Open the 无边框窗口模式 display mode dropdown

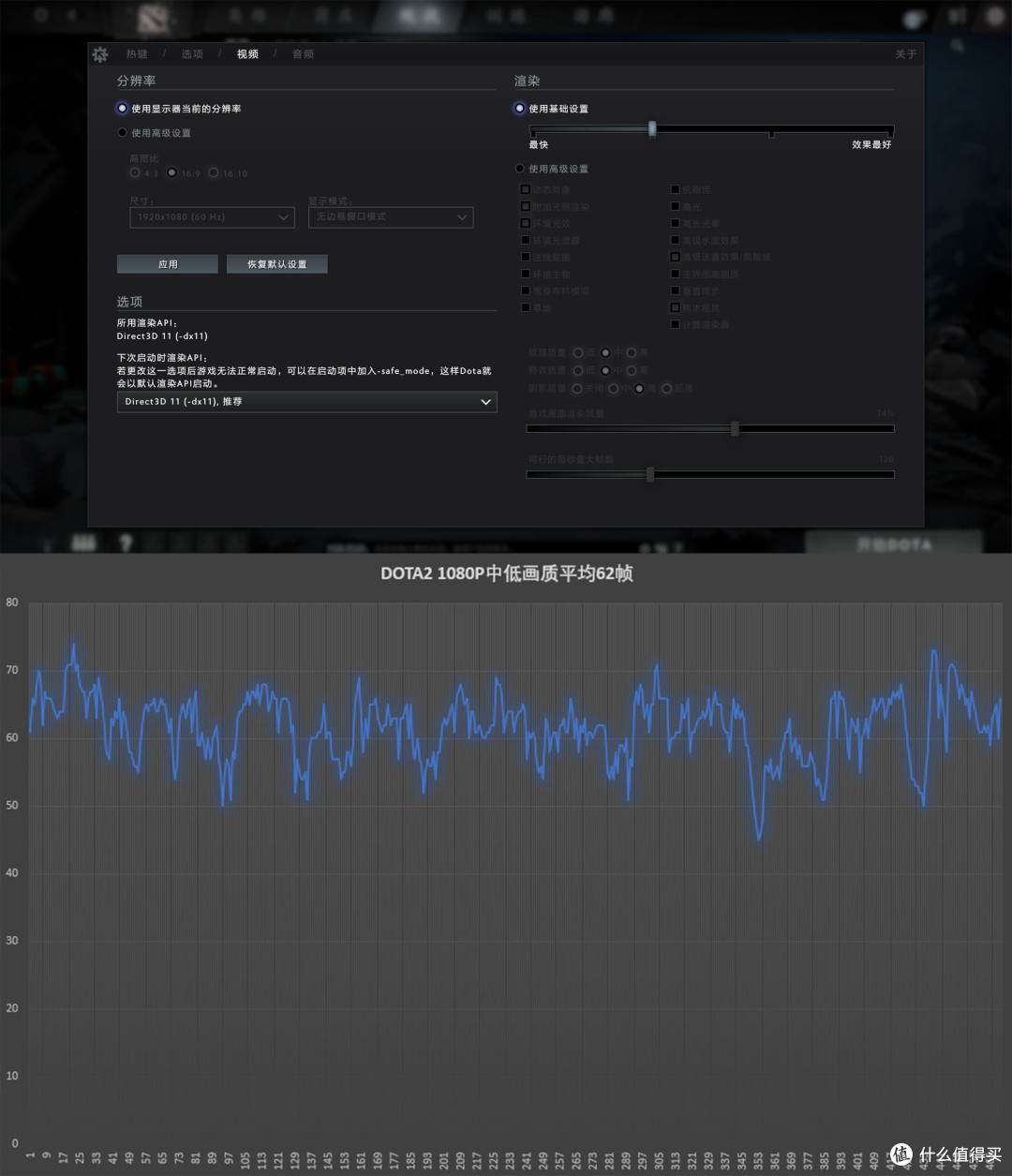391,217
